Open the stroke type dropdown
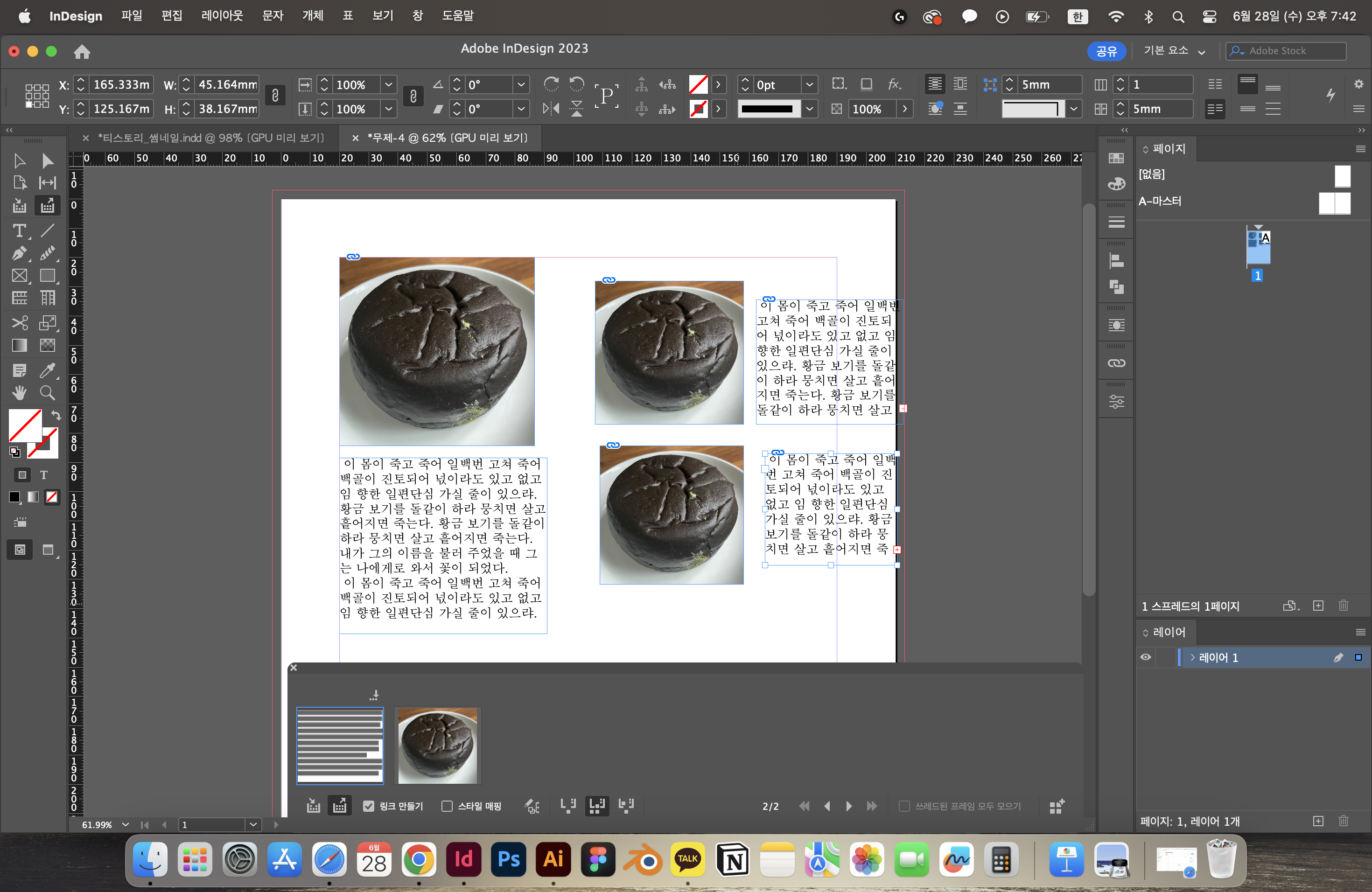This screenshot has width=1372, height=892. click(x=809, y=109)
